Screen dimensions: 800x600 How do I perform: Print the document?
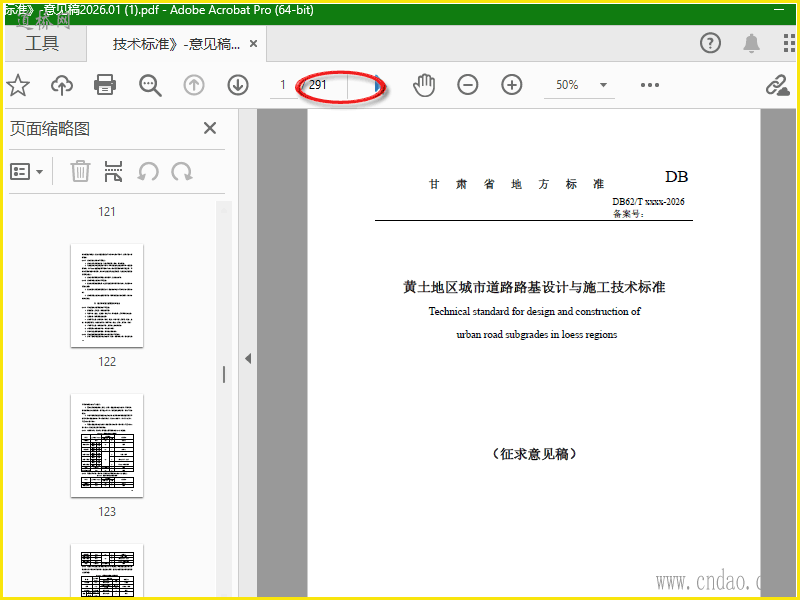[105, 85]
